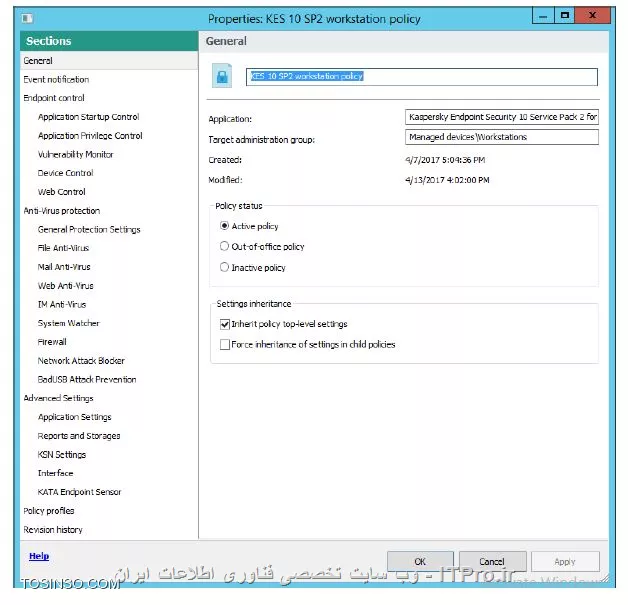Image resolution: width=628 pixels, height=605 pixels.
Task: Open the Policy profiles section
Action: [48, 511]
